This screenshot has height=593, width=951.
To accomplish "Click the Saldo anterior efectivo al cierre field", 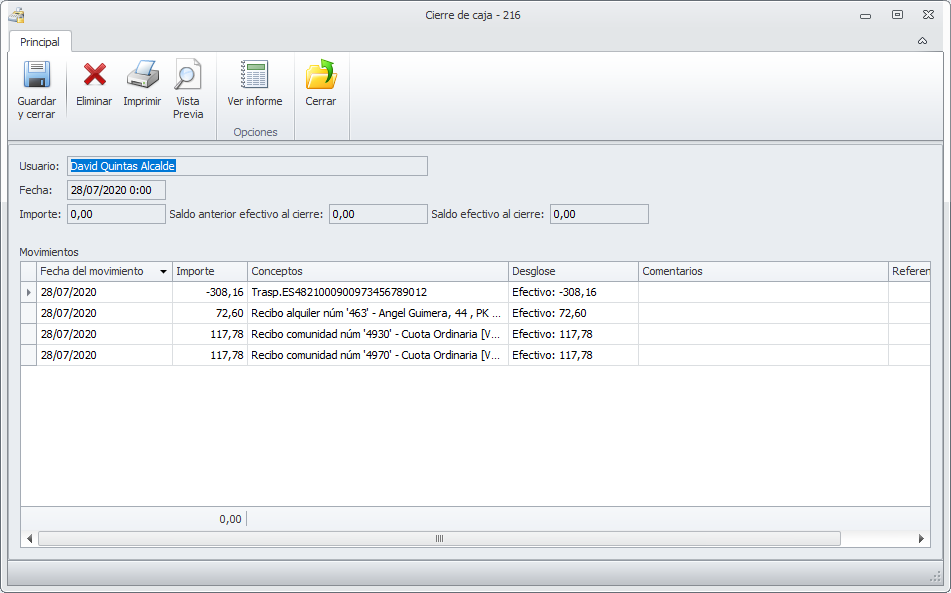I will click(378, 214).
